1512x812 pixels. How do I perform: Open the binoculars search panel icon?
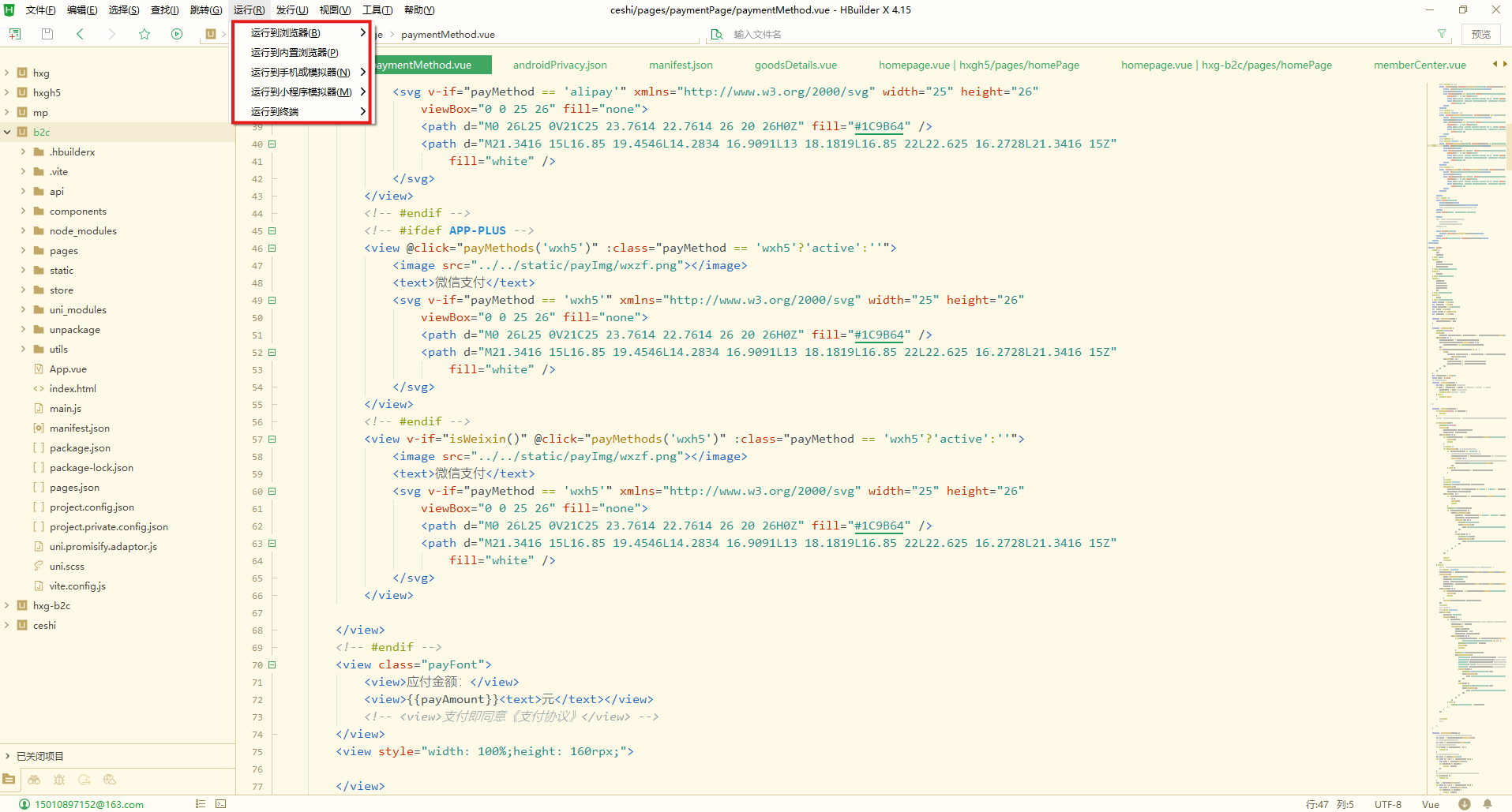34,779
